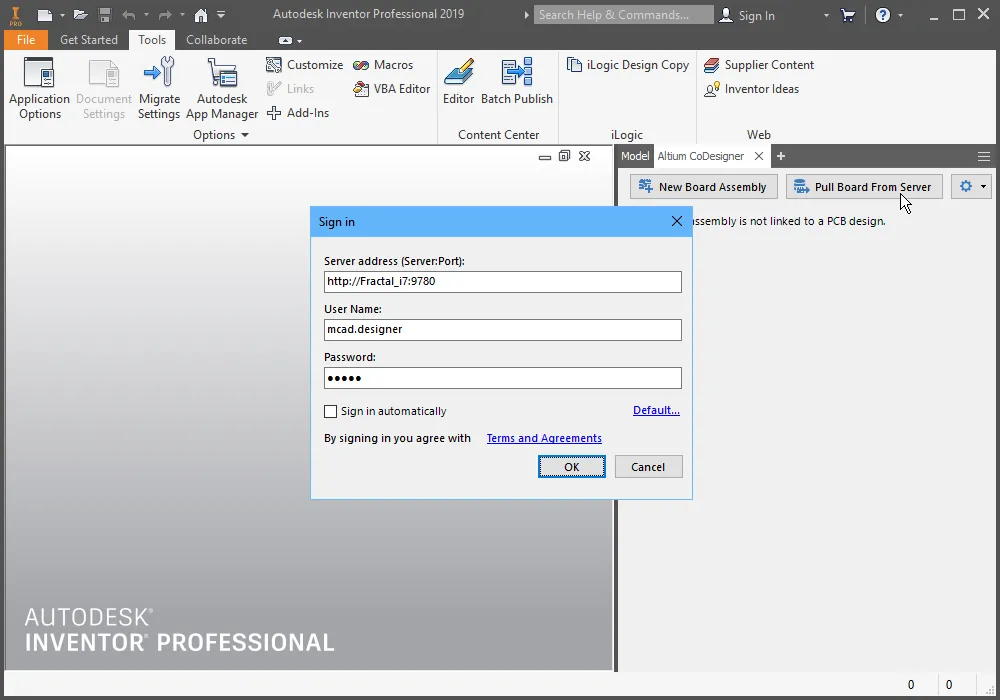Click the Search Help & Commands box
Screen dimensions: 1000x700
coord(623,15)
